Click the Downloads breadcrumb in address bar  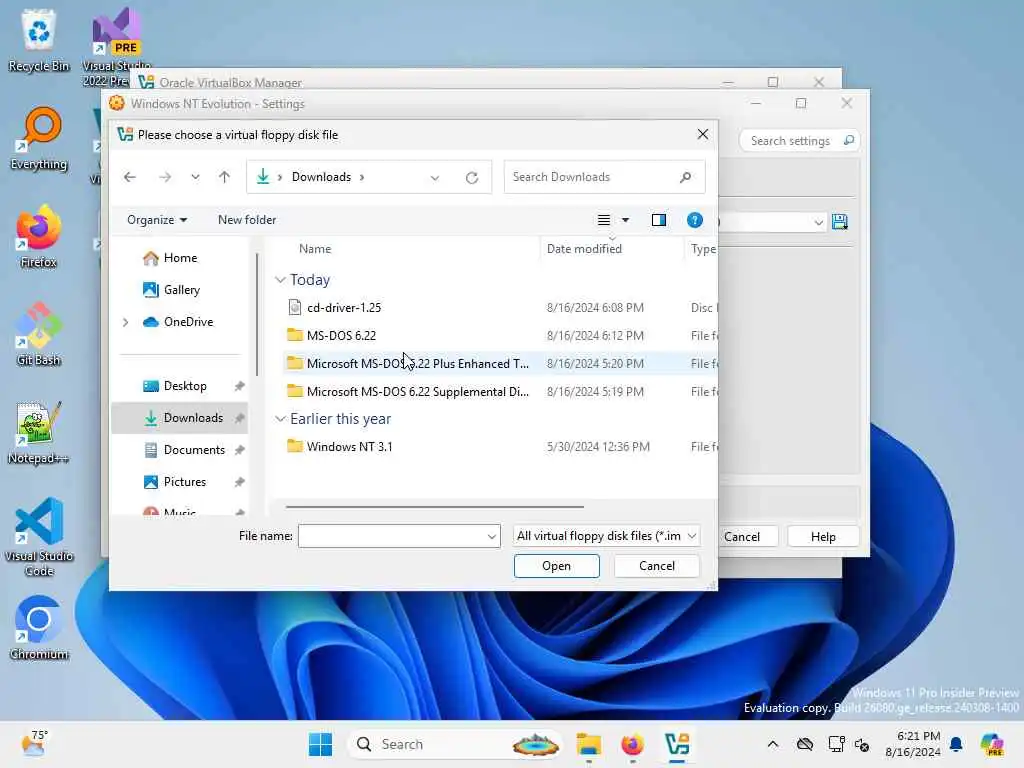coord(321,177)
